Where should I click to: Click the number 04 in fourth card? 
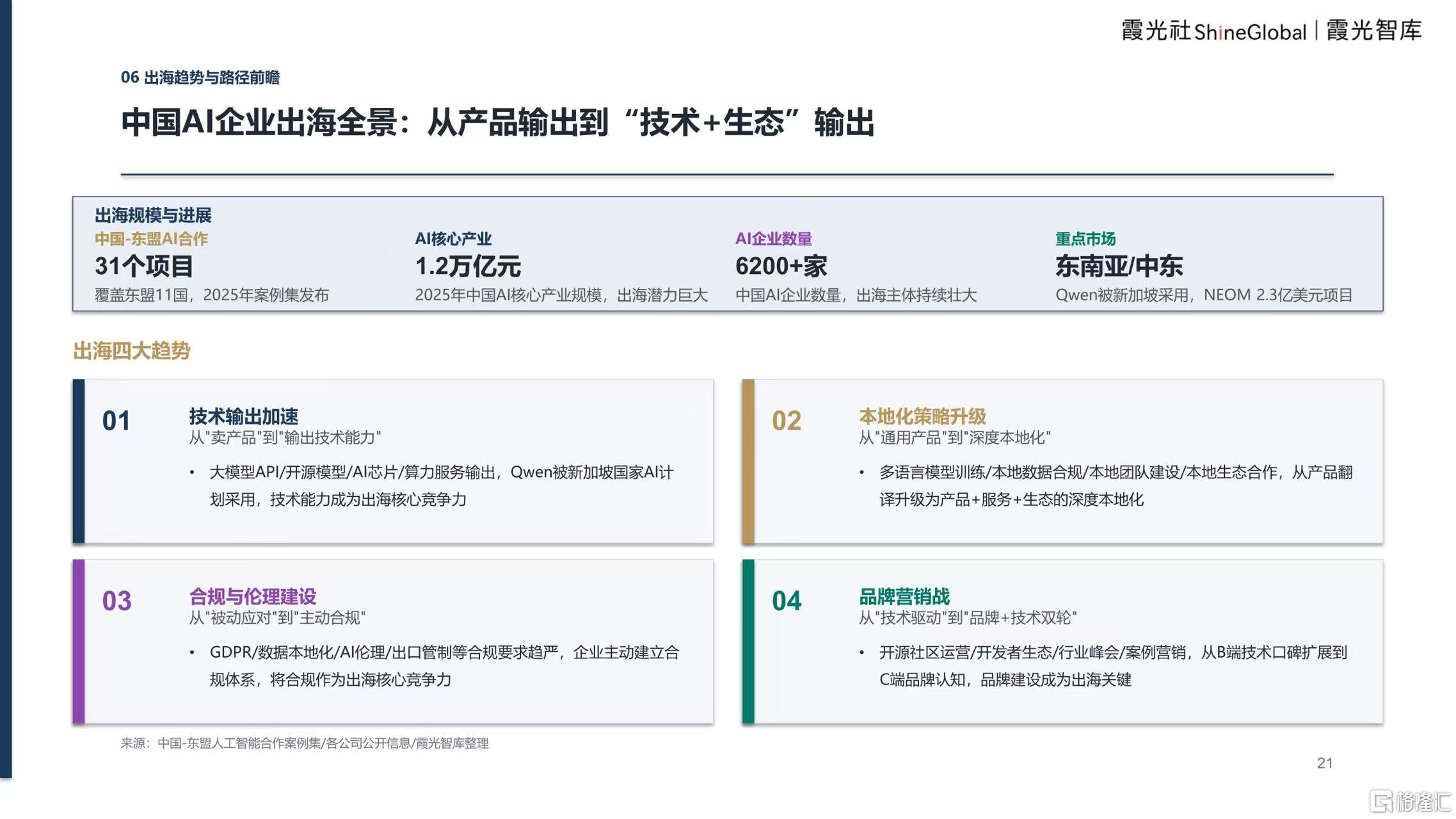787,601
